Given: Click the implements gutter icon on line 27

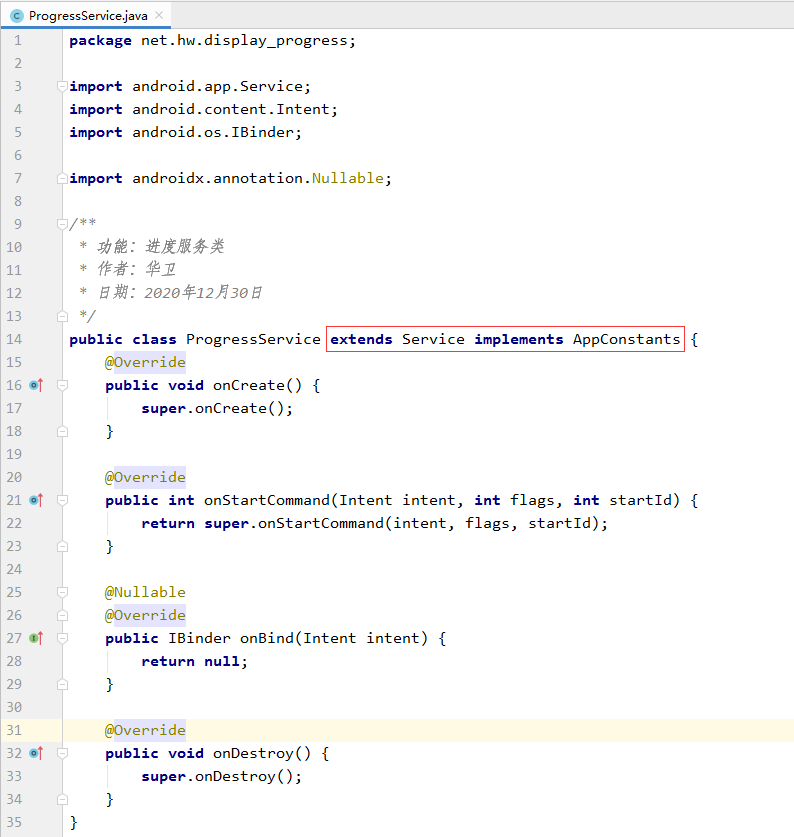Looking at the screenshot, I should coord(36,638).
